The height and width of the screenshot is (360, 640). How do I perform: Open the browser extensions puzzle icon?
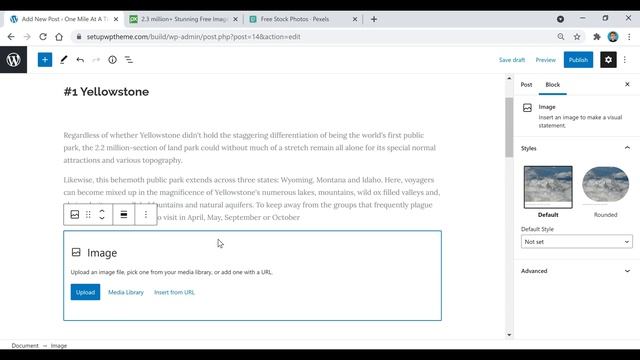pyautogui.click(x=597, y=37)
